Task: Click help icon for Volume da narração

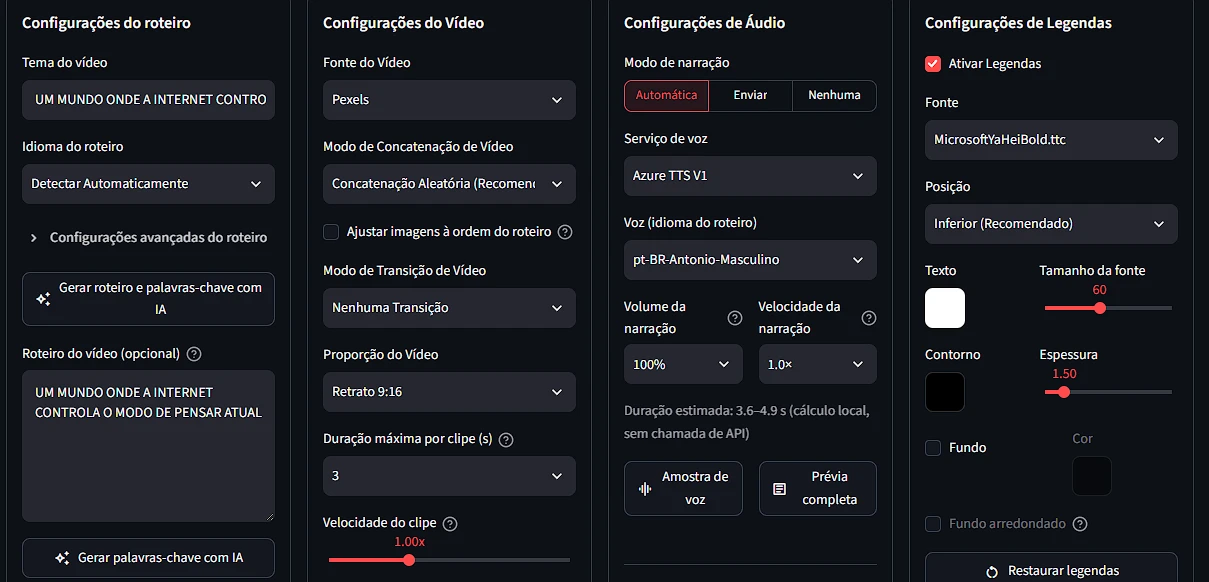Action: tap(735, 318)
